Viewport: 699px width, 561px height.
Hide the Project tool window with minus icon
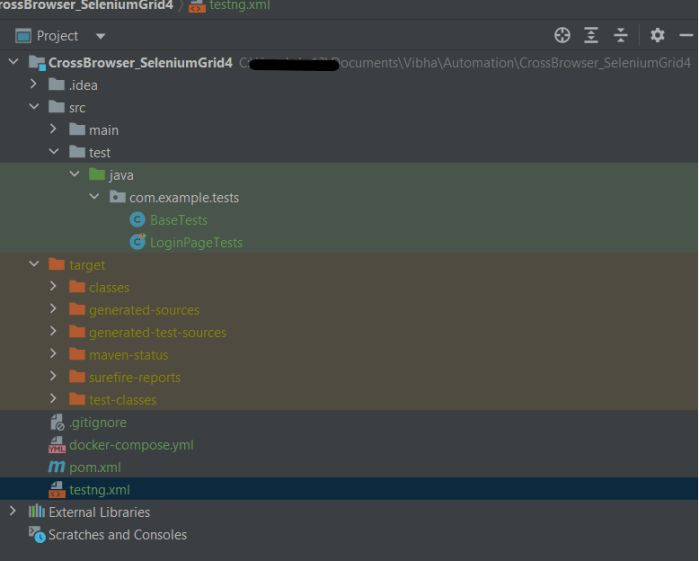686,35
